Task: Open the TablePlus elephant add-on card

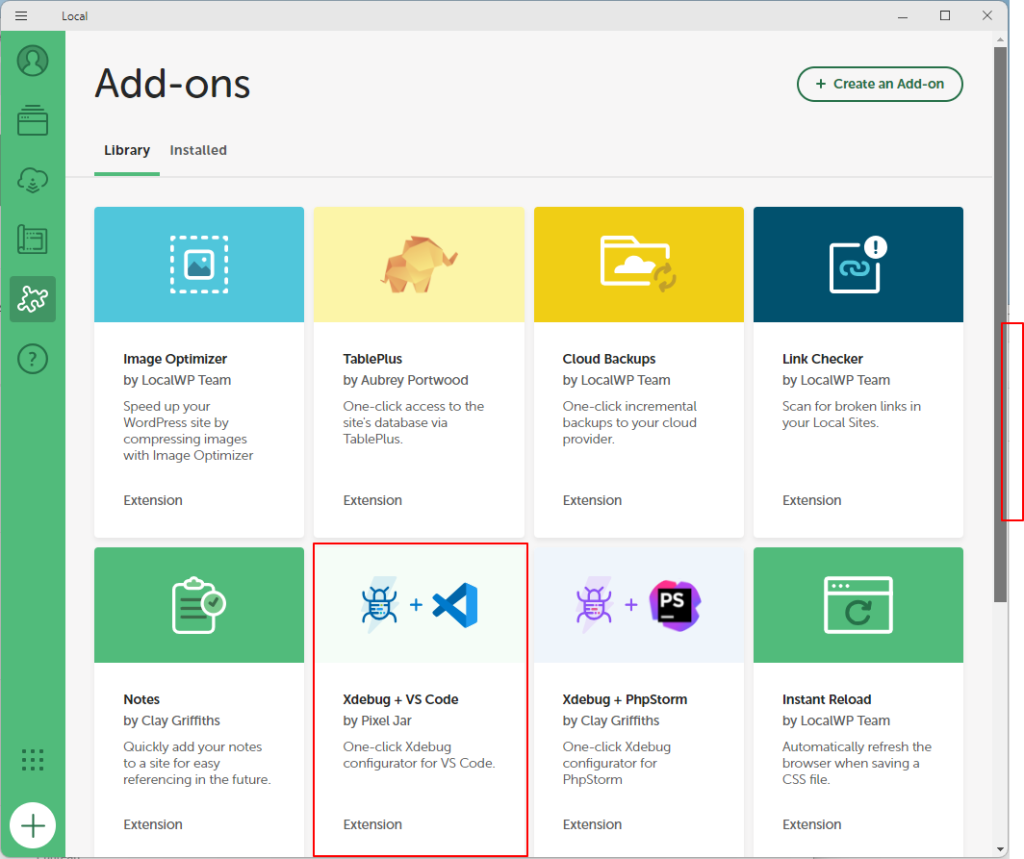Action: pyautogui.click(x=419, y=371)
